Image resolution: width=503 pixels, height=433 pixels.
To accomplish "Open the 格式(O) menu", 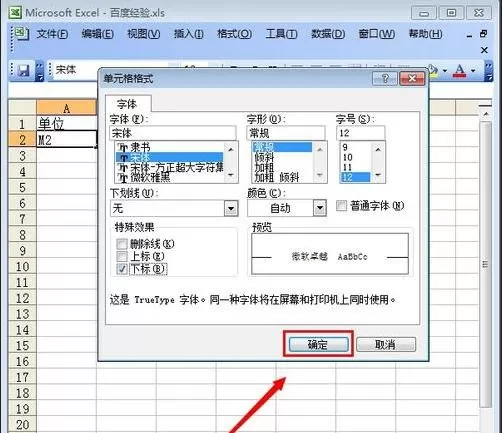I will [x=234, y=34].
